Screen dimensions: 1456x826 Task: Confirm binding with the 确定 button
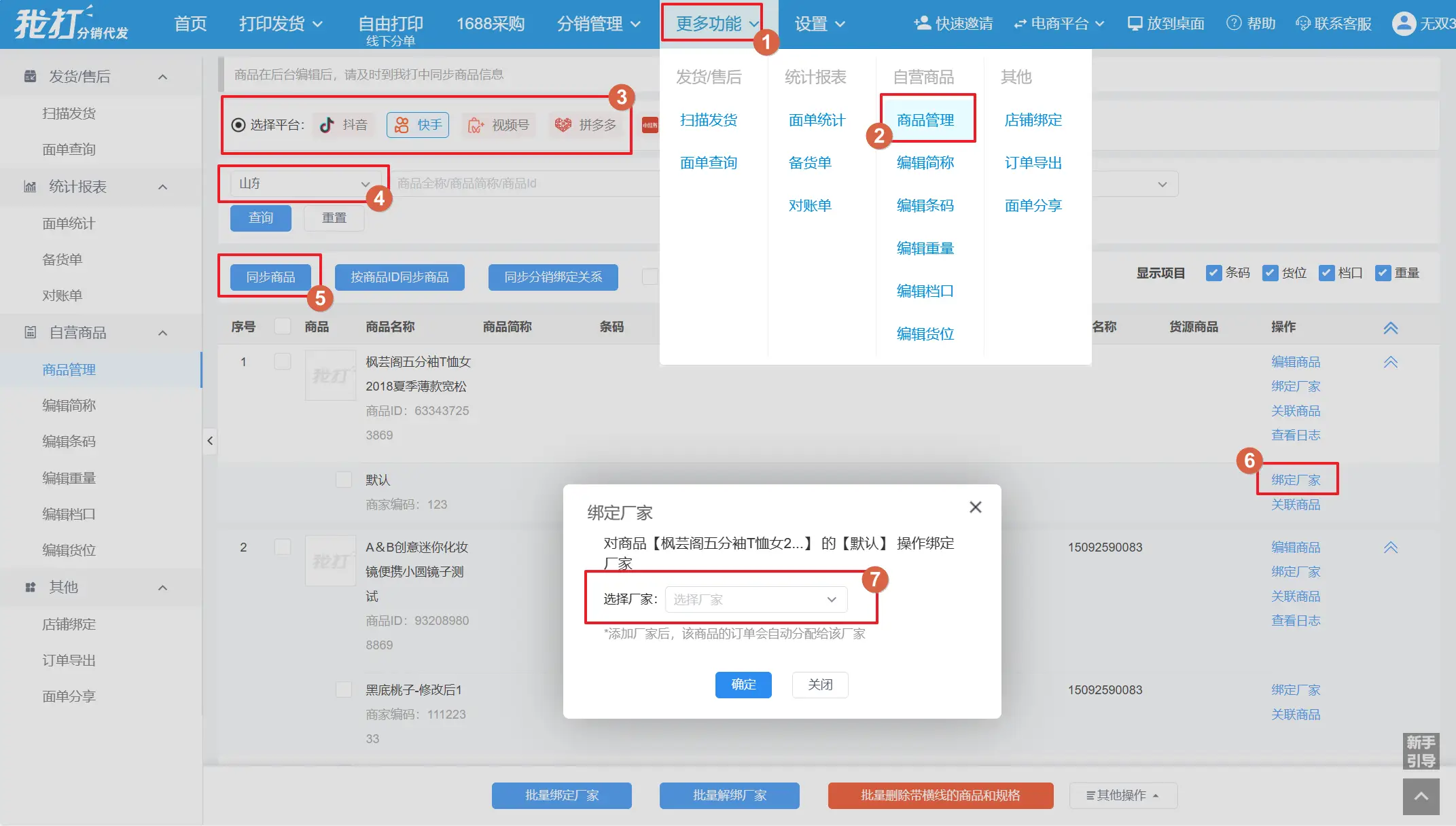tap(743, 684)
